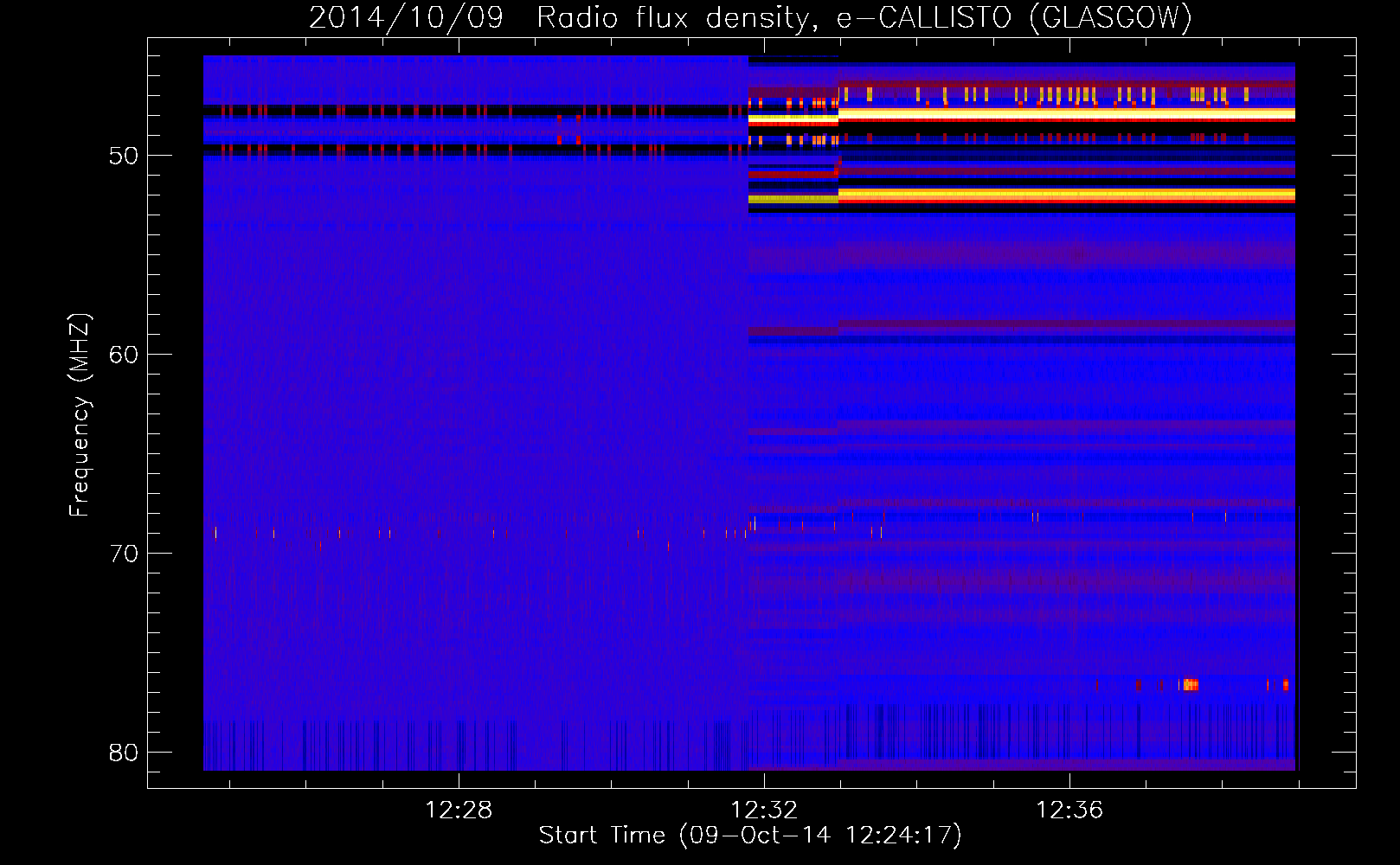Image resolution: width=1400 pixels, height=865 pixels.
Task: Click the '12:28' time tick label
Action: coord(459,810)
